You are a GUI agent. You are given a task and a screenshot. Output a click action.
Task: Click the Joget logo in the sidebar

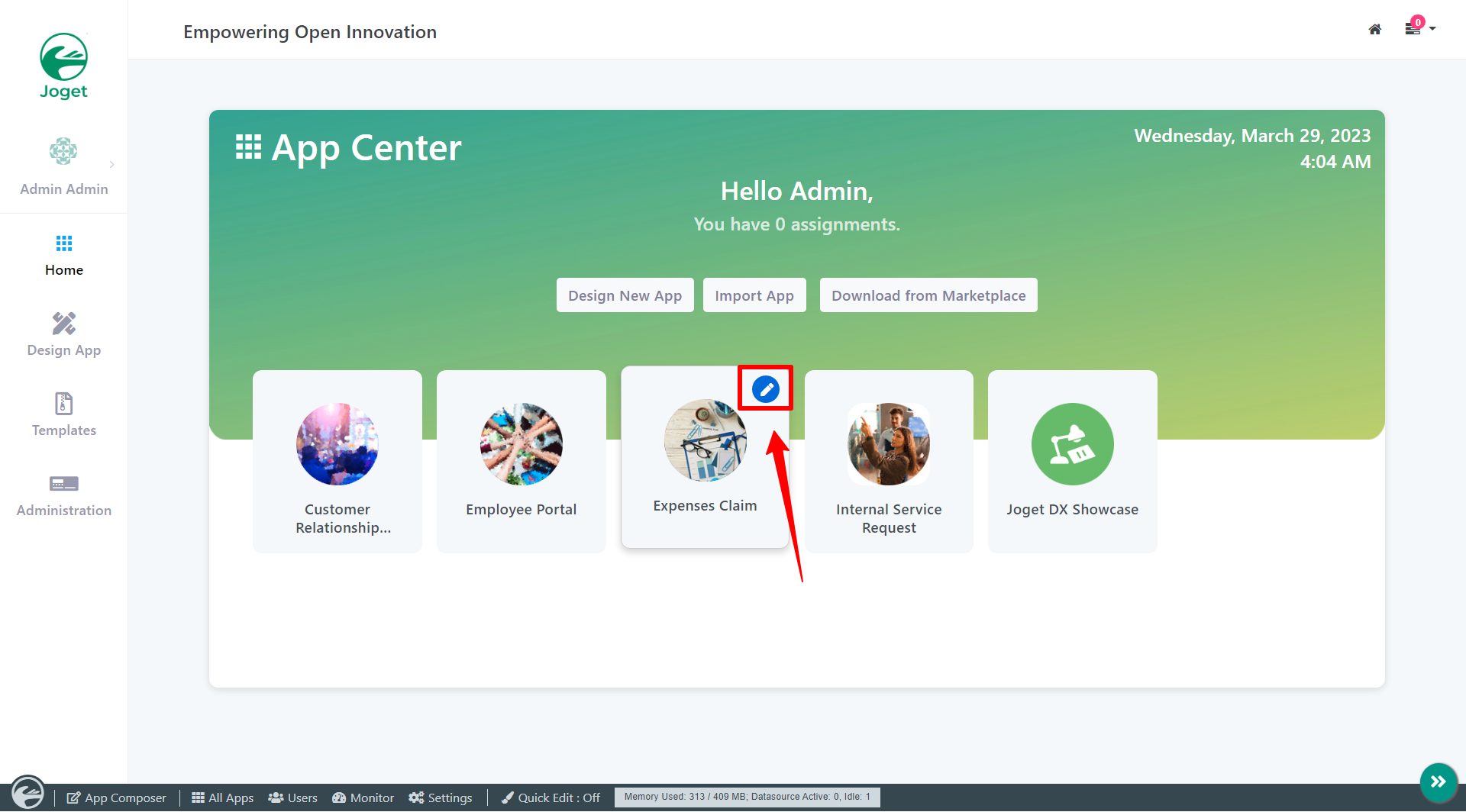64,66
